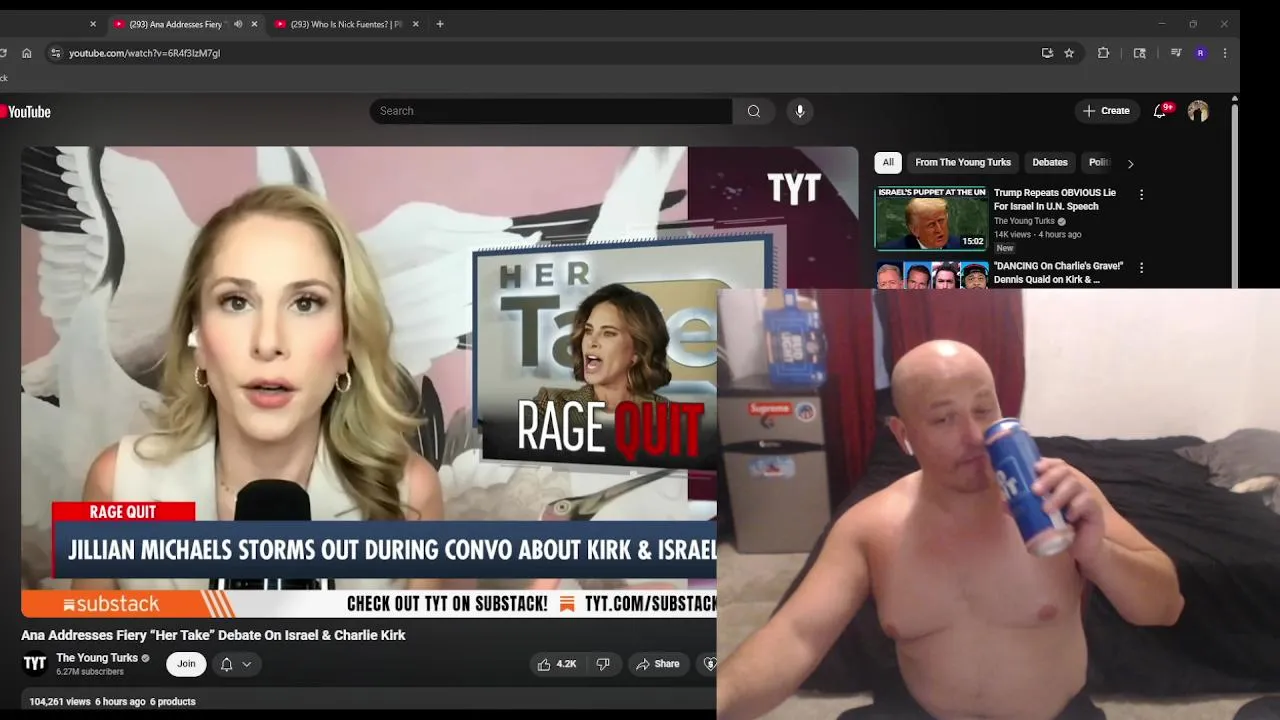Screen dimensions: 1280x720
Task: Activate voice search microphone
Action: pos(800,111)
